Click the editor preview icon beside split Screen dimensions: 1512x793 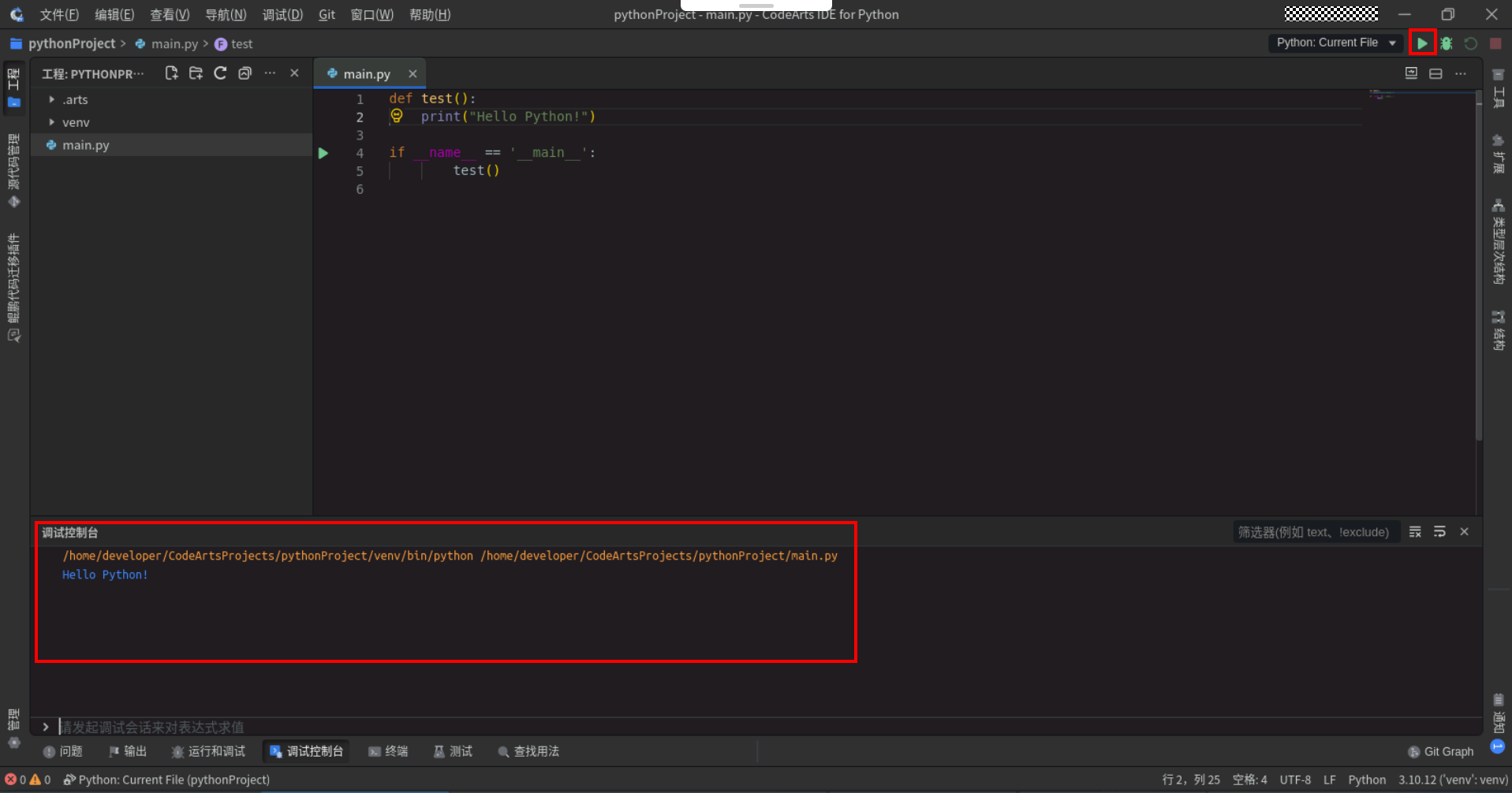point(1411,73)
